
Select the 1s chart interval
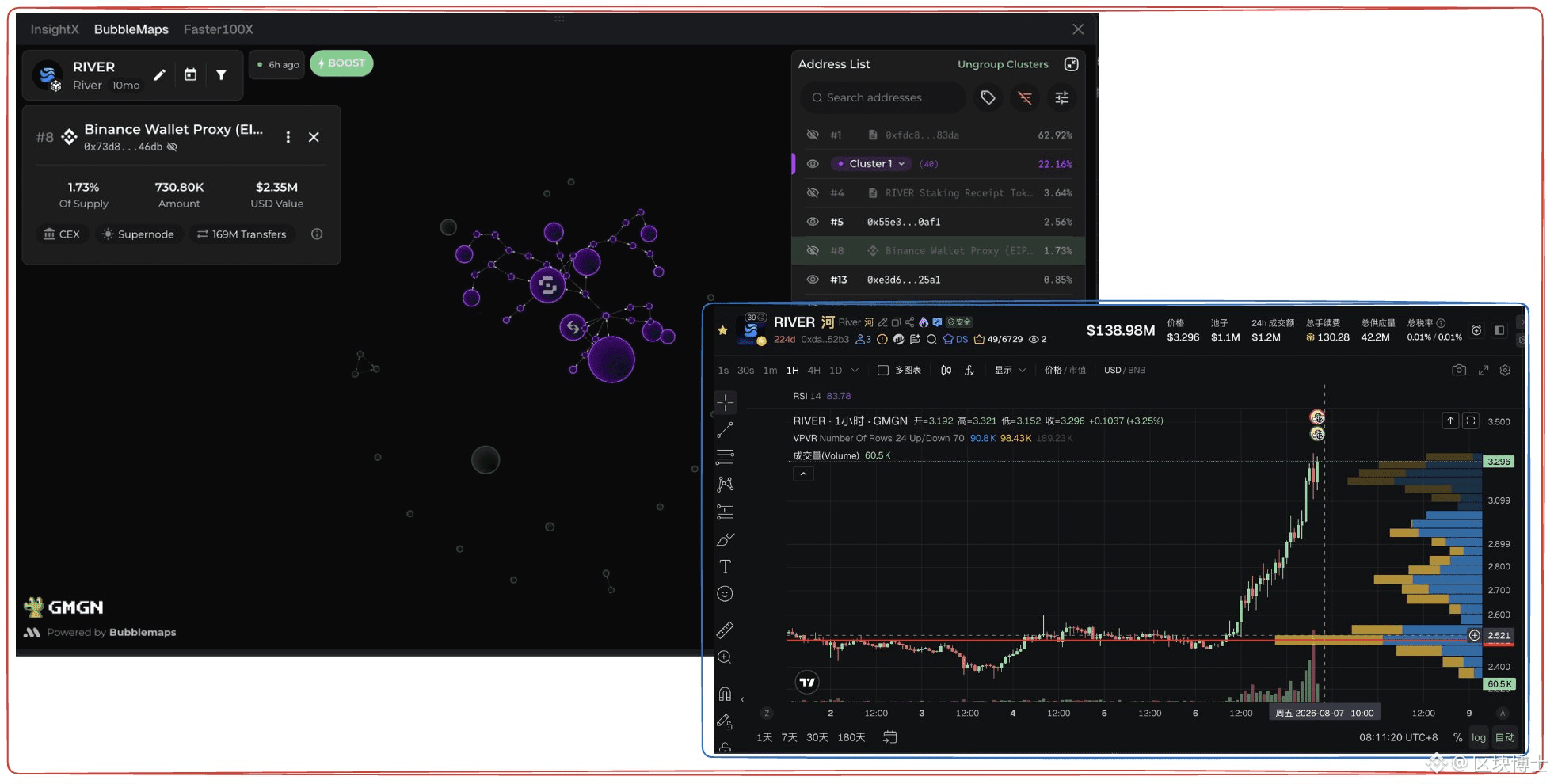(723, 371)
